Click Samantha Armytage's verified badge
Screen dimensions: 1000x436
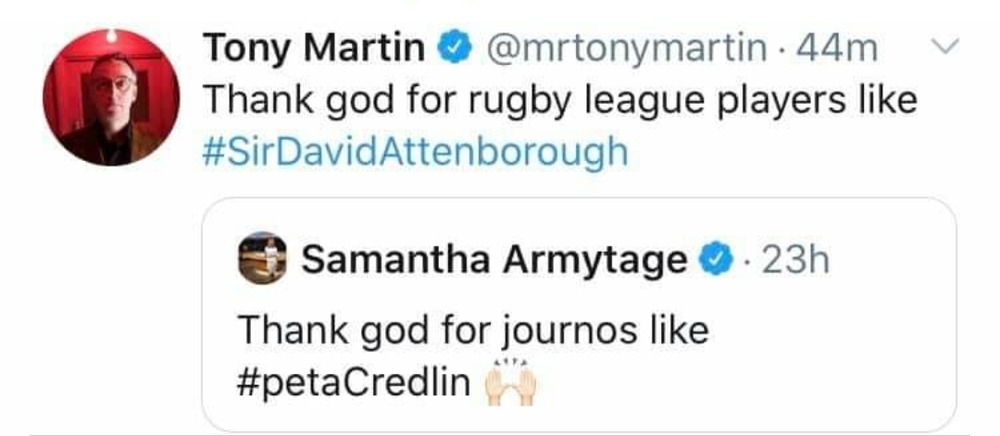712,260
